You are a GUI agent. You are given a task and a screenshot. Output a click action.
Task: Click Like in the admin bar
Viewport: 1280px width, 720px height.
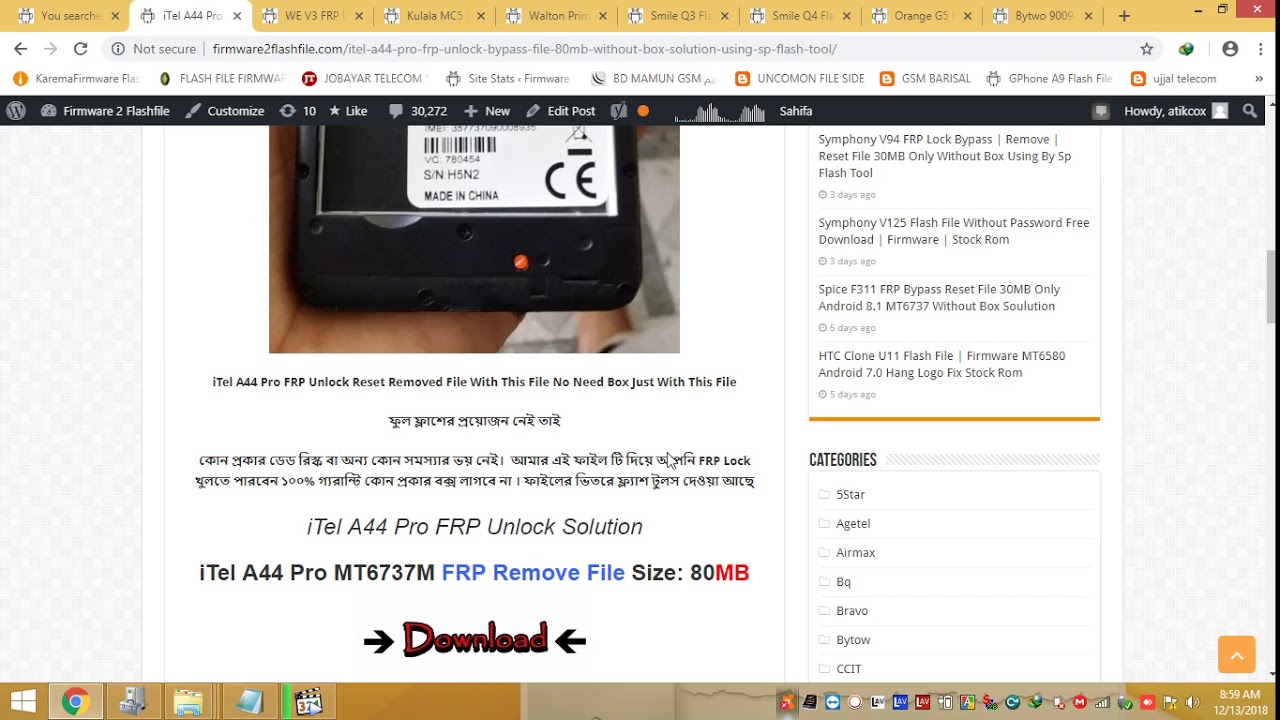click(x=348, y=111)
